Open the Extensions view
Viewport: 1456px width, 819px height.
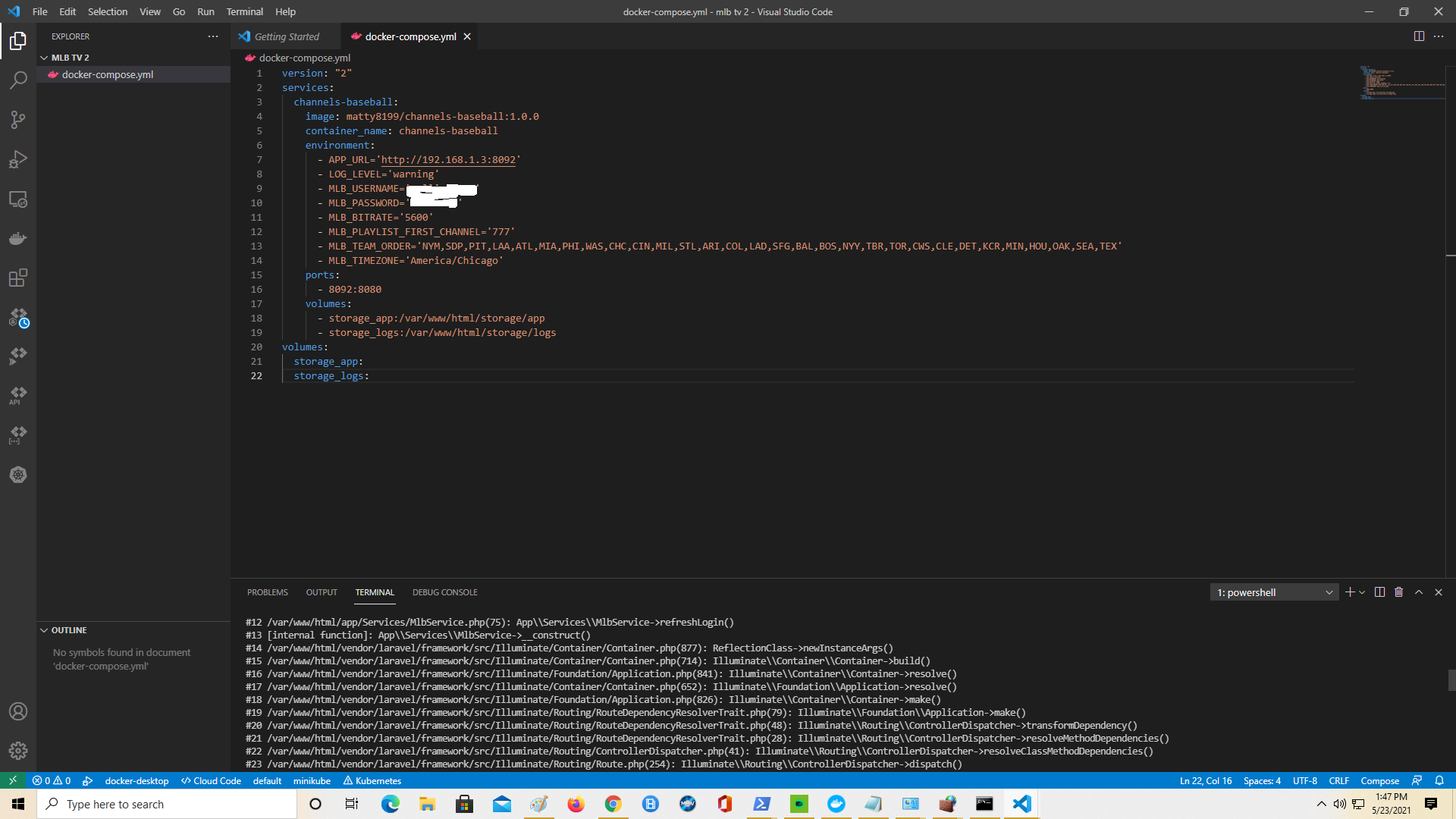(18, 278)
